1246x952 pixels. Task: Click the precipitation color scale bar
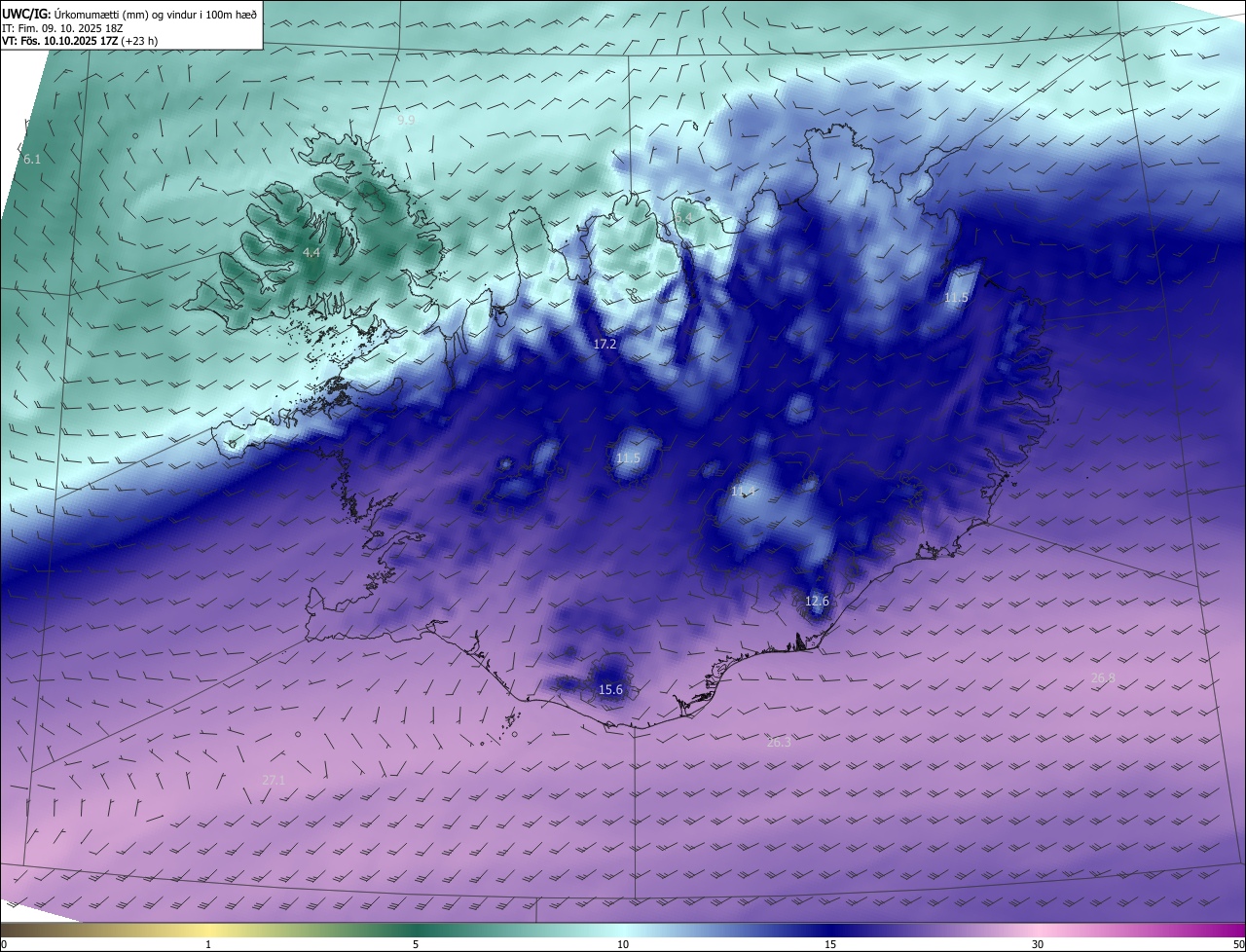[x=623, y=931]
